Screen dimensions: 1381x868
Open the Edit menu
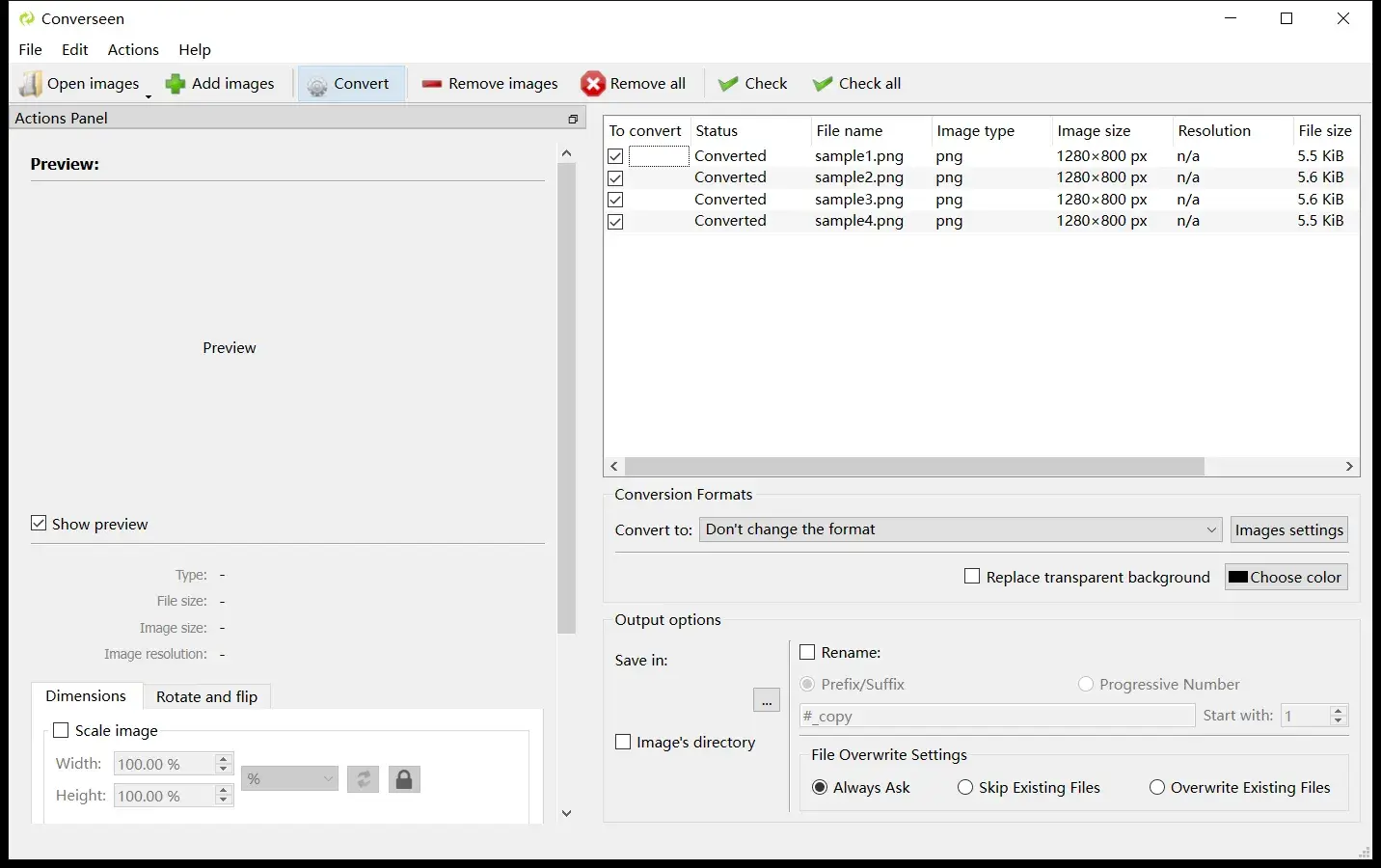click(x=75, y=49)
